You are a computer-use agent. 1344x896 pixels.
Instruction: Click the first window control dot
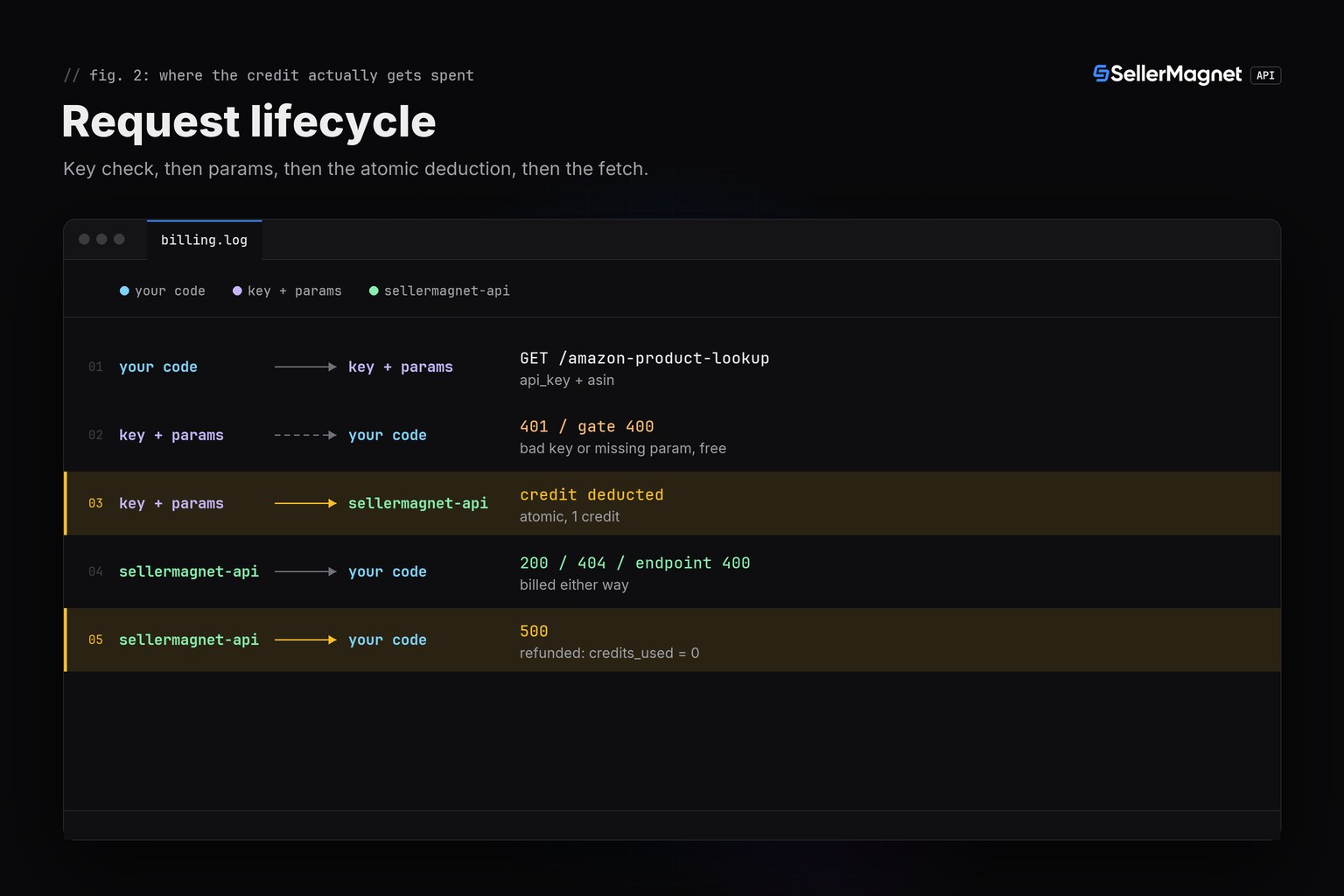[84, 239]
